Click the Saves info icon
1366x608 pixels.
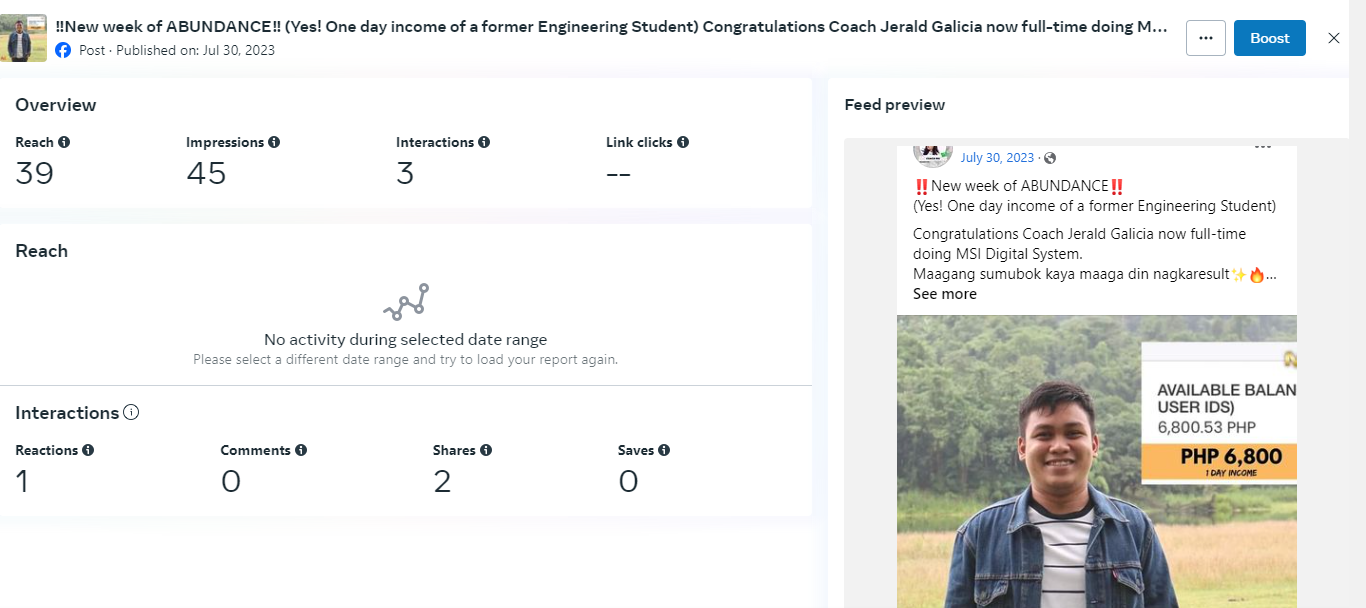[664, 451]
